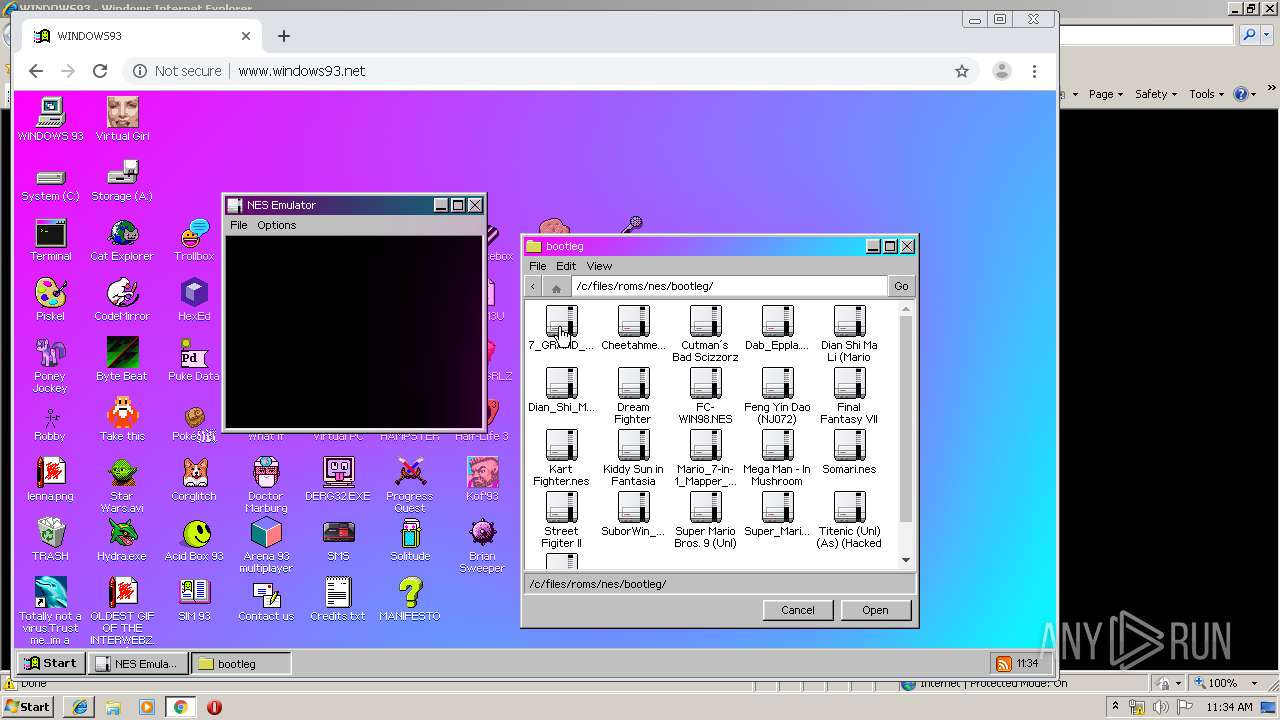Select FC-WIN98.NES file
Viewport: 1280px width, 720px height.
pos(705,397)
